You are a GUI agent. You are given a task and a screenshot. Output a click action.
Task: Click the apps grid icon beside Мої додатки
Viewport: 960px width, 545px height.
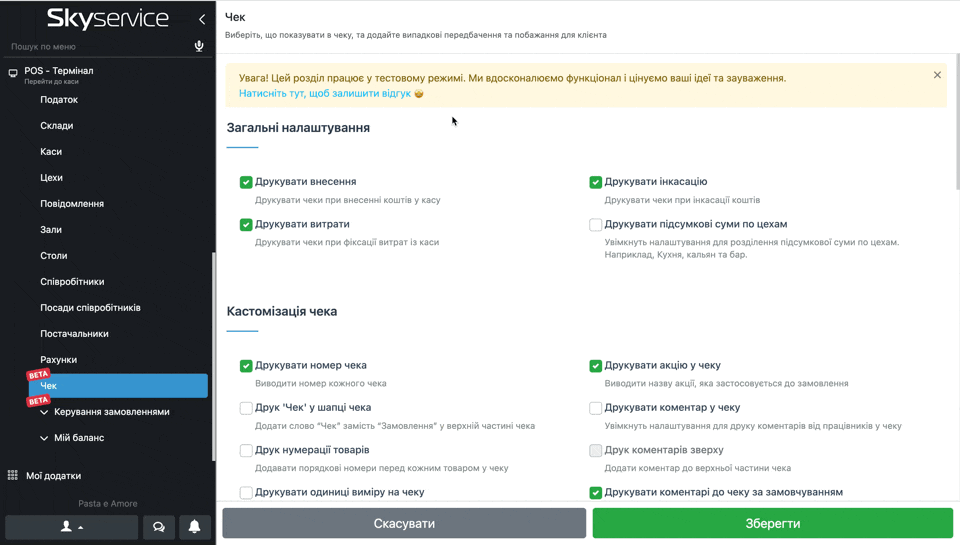click(13, 476)
